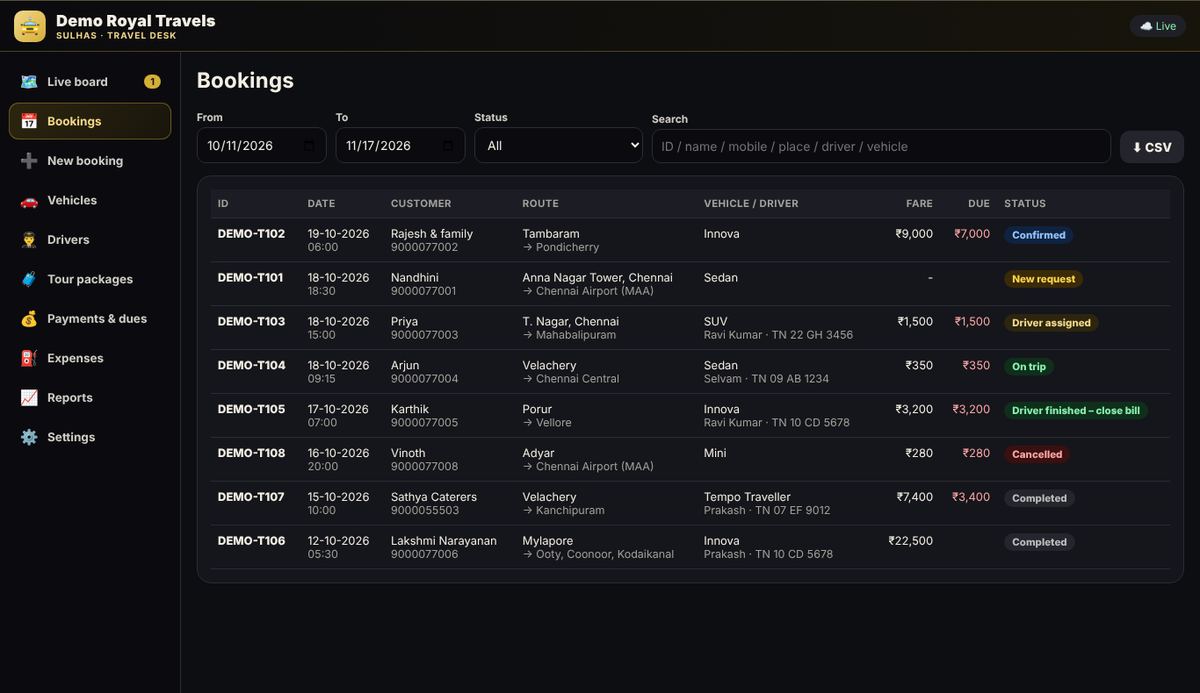Click the Live board notification badge
This screenshot has height=693, width=1200.
coord(152,82)
